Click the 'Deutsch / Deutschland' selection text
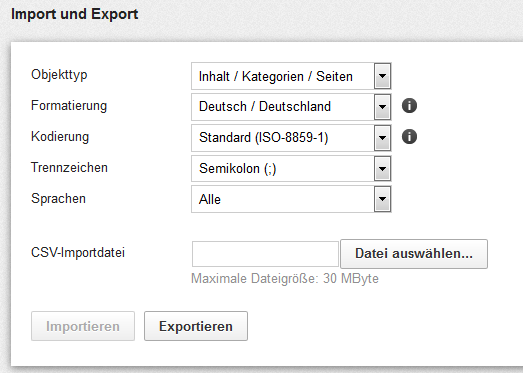Viewport: 523px width, 373px height. pos(265,107)
